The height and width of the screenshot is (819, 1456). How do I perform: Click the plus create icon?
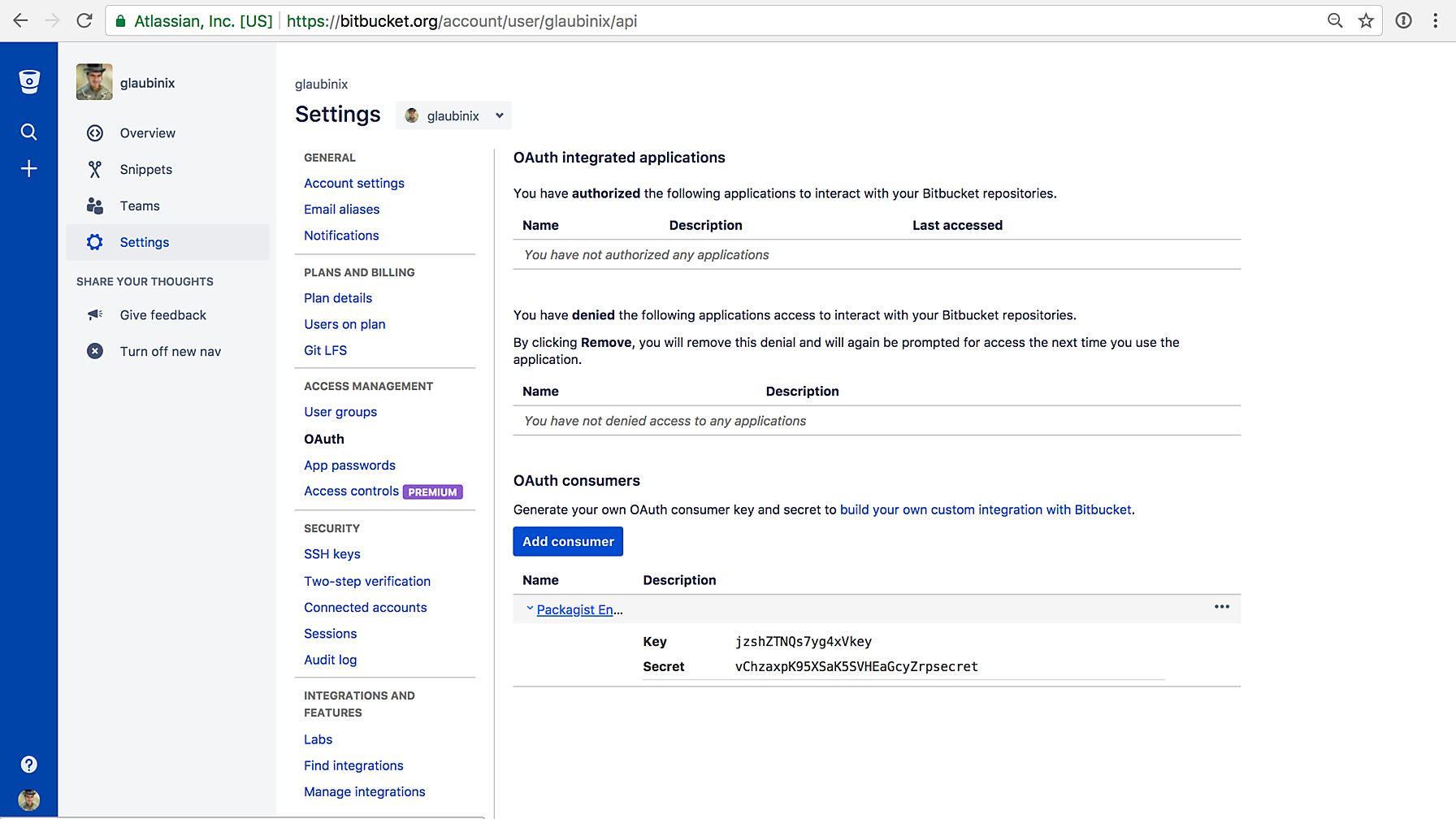coord(28,168)
